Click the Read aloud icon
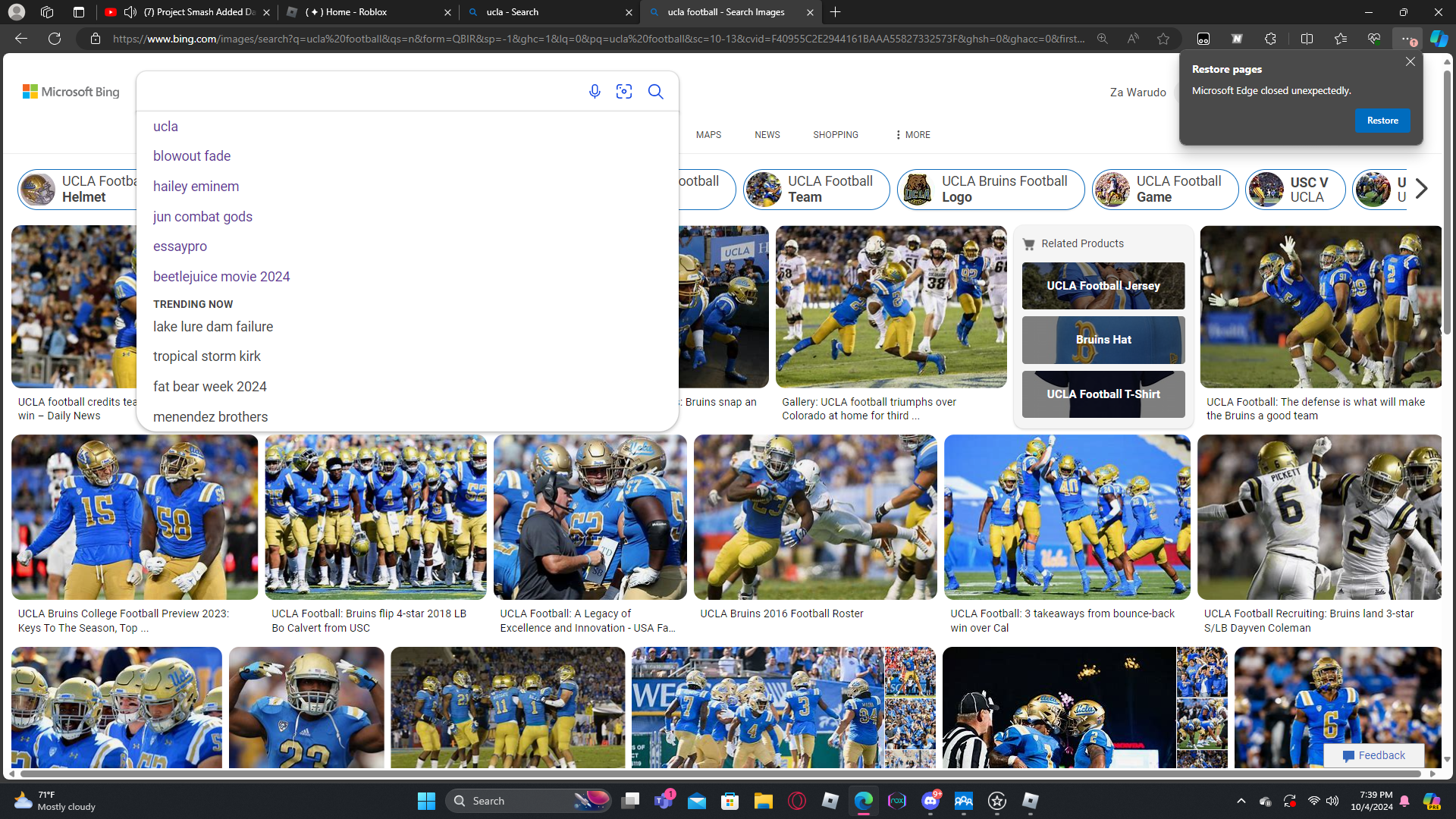Image resolution: width=1456 pixels, height=819 pixels. 1133,39
